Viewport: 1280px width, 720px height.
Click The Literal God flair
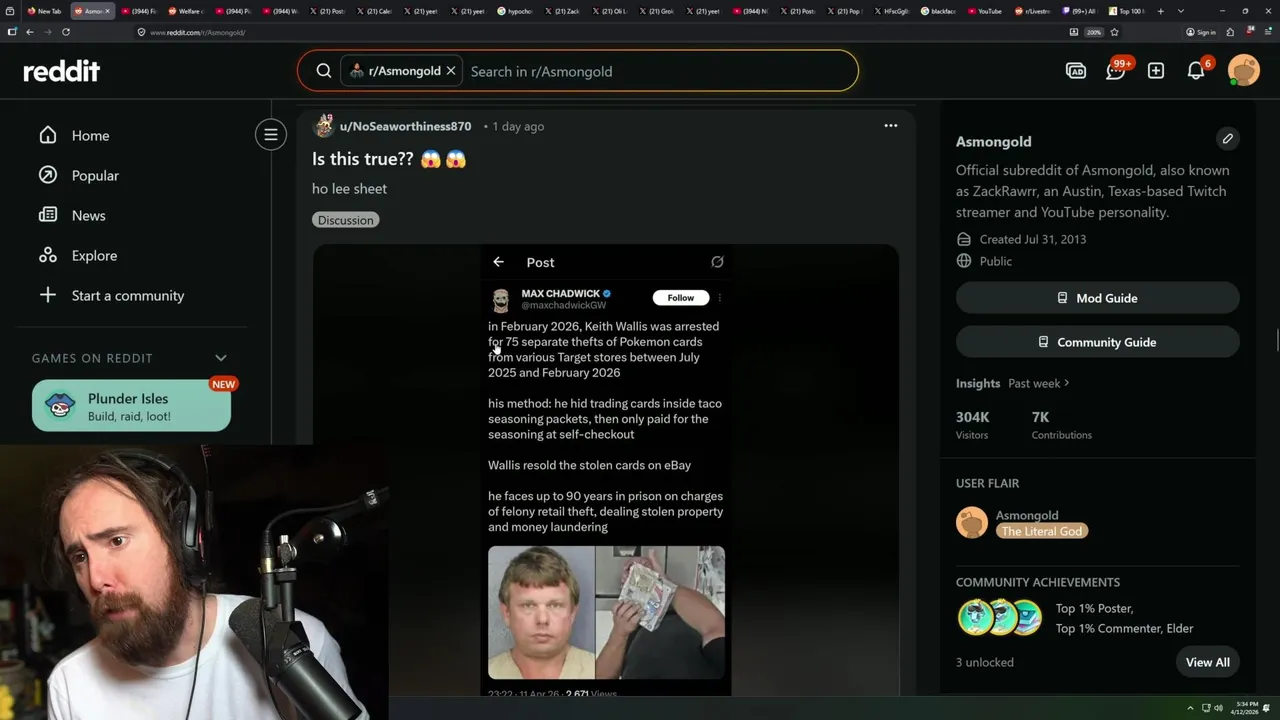[x=1042, y=531]
